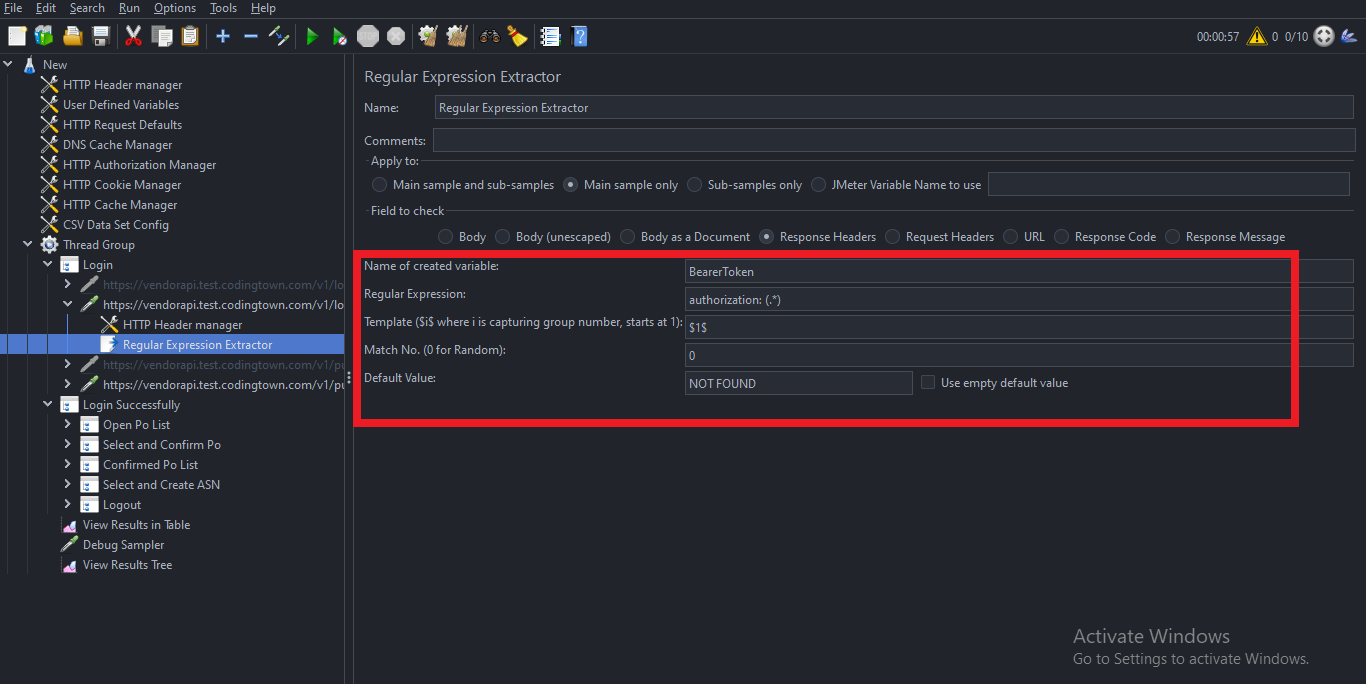
Task: Open the Function Helper dialog icon
Action: 550,36
